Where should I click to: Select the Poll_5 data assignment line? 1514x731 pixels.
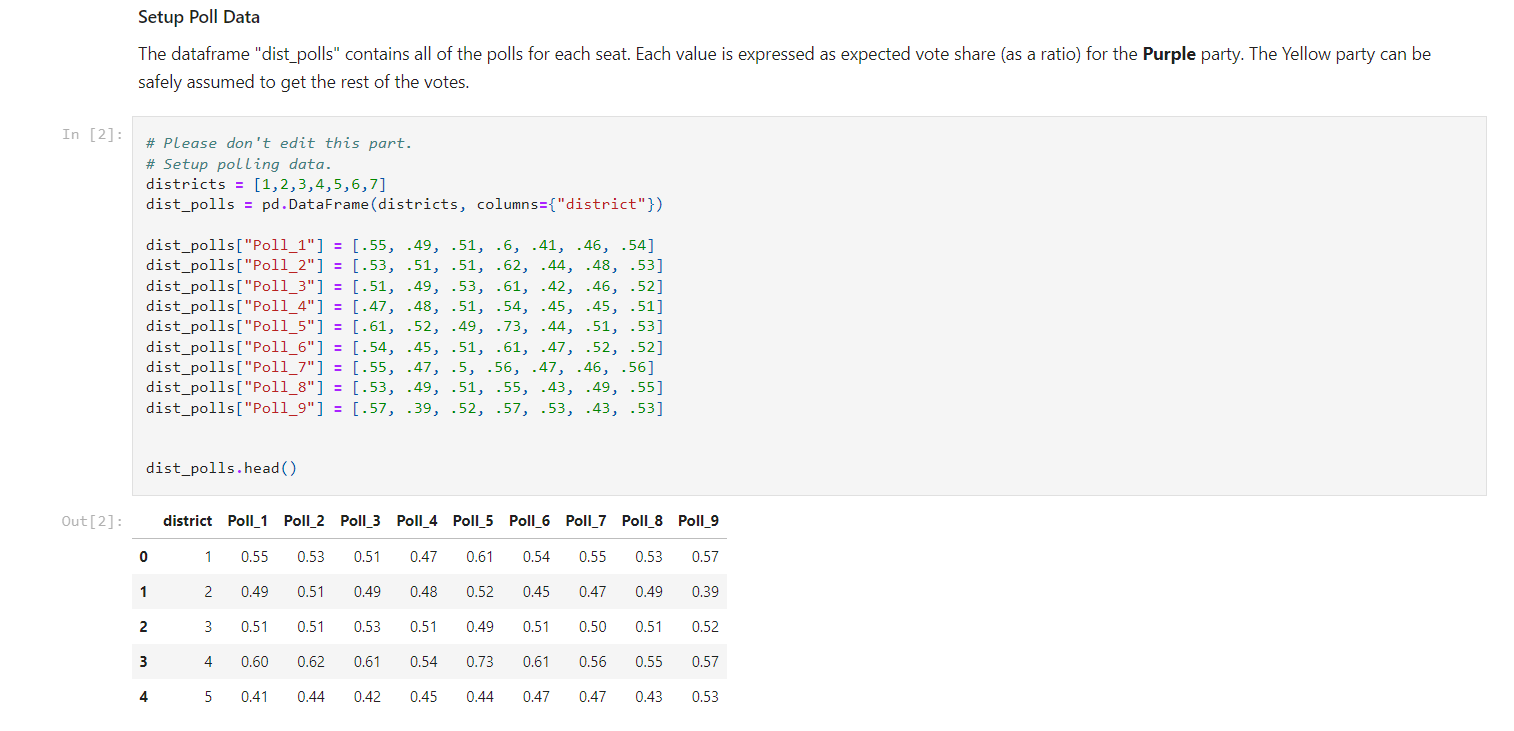click(404, 326)
